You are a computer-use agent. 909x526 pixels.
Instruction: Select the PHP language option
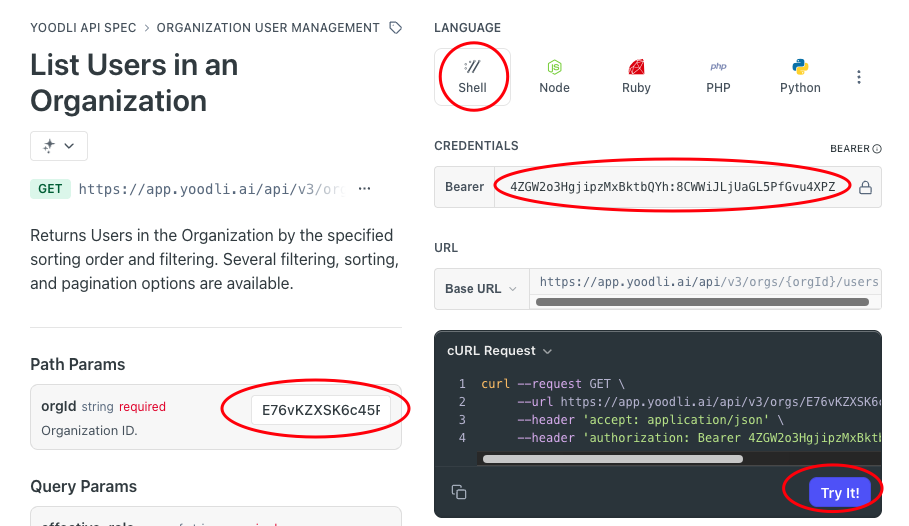pyautogui.click(x=718, y=77)
